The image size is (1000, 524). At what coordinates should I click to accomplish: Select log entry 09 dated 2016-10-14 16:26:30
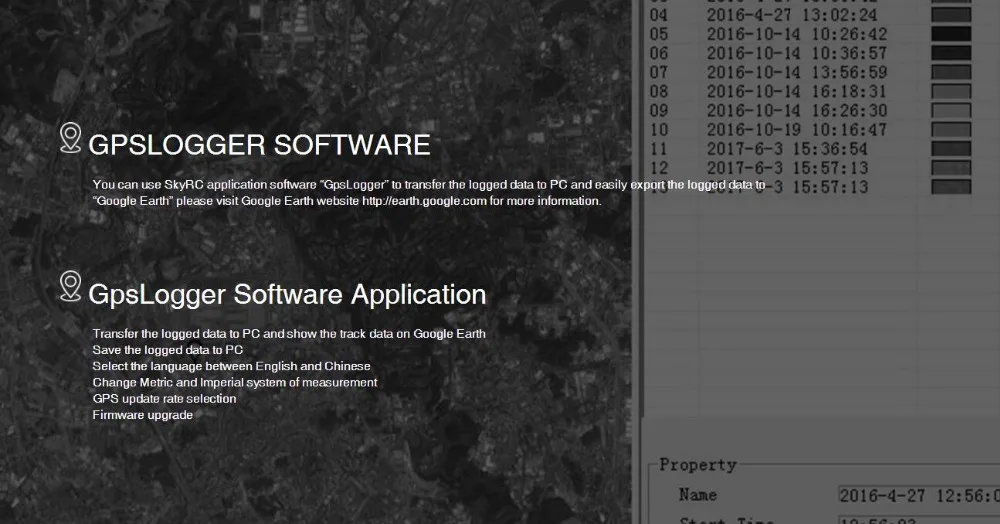coord(810,110)
